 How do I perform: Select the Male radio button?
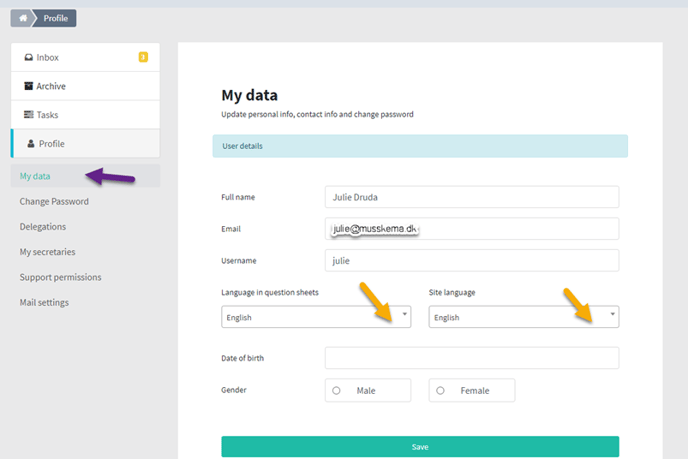[x=336, y=391]
